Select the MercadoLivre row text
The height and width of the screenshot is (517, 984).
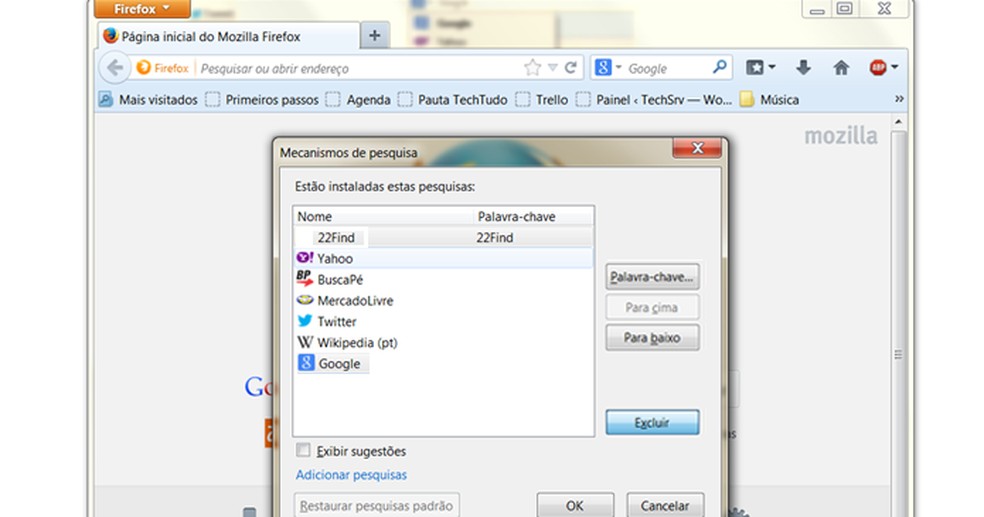tap(355, 301)
